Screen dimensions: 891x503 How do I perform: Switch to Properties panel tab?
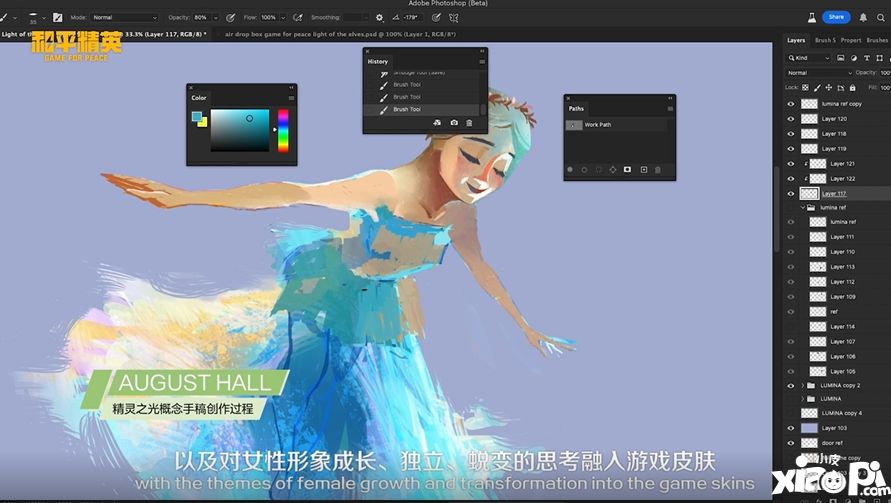tap(851, 40)
